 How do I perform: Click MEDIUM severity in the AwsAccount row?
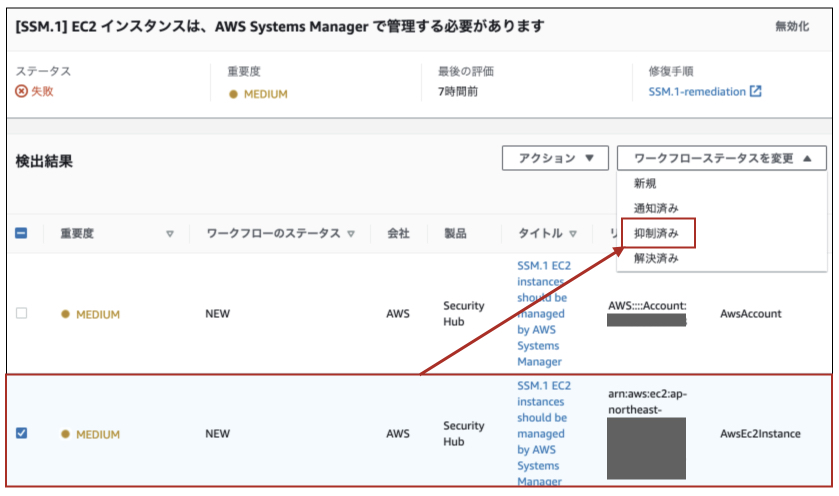tap(97, 314)
